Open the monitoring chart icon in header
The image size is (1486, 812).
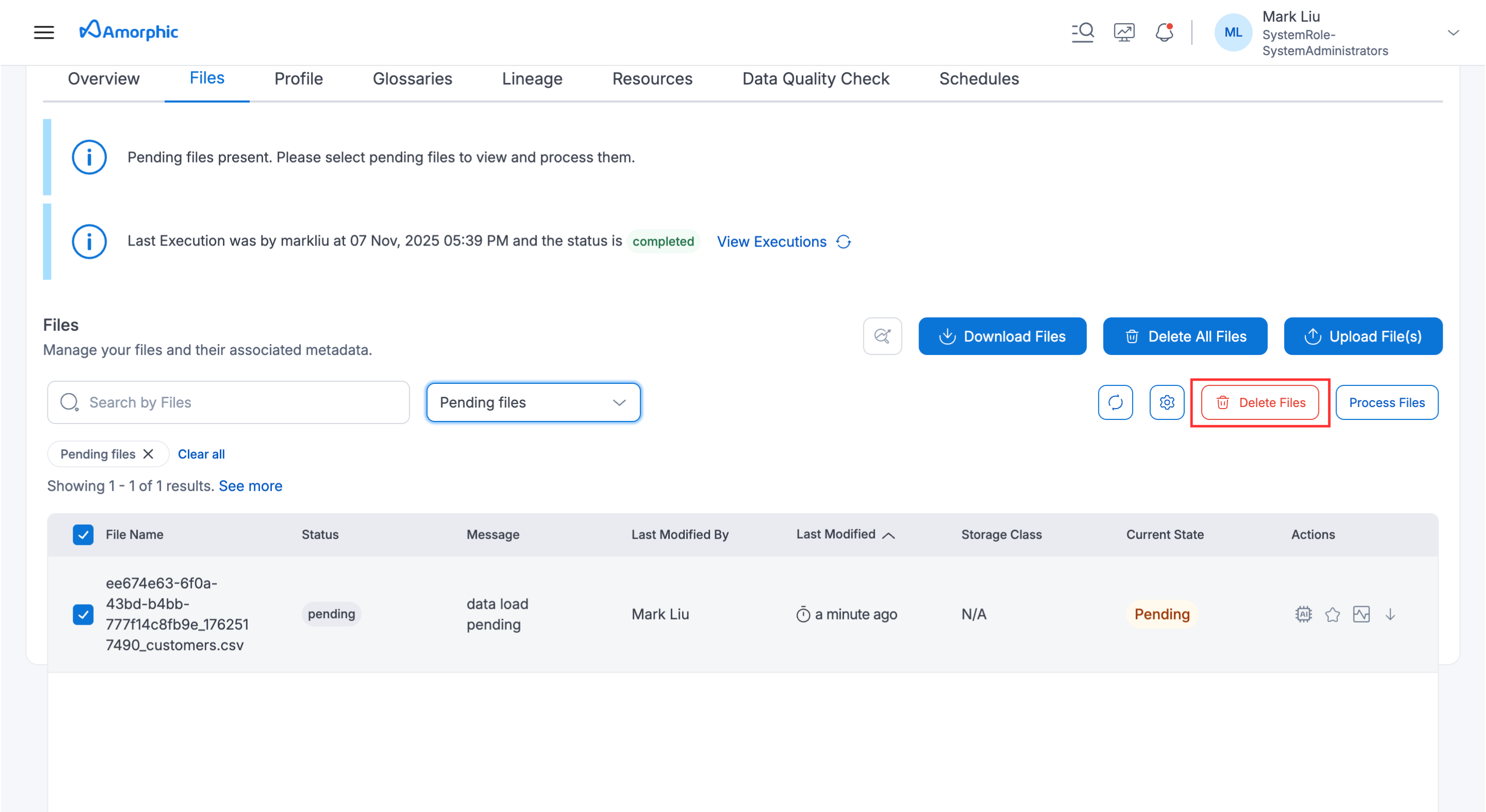point(1124,33)
